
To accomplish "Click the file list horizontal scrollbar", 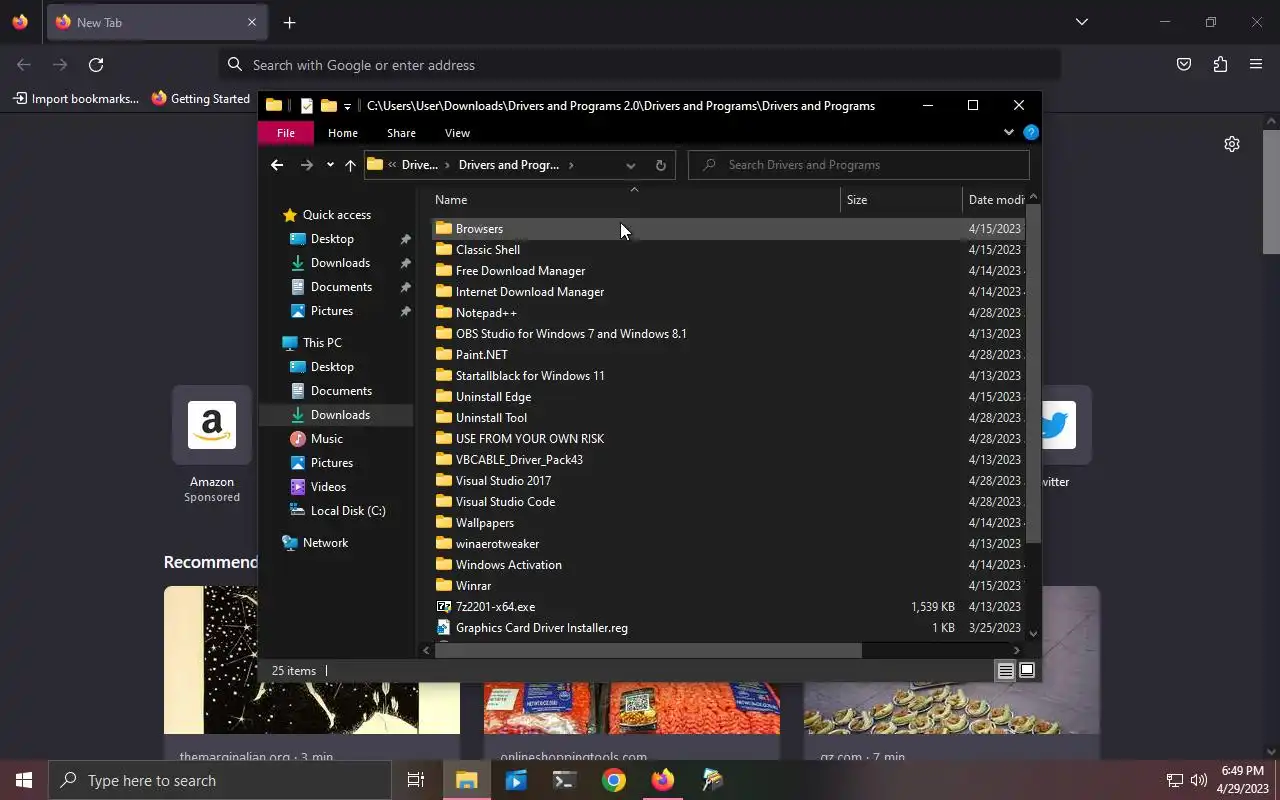I will pos(648,650).
